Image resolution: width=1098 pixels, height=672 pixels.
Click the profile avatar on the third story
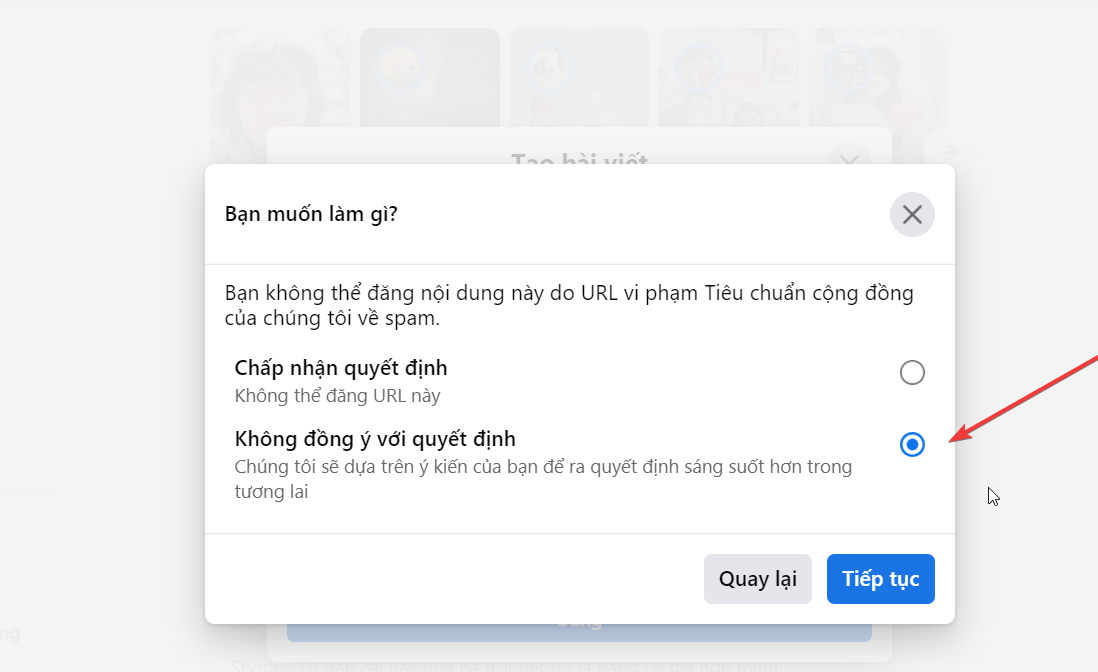tap(547, 68)
